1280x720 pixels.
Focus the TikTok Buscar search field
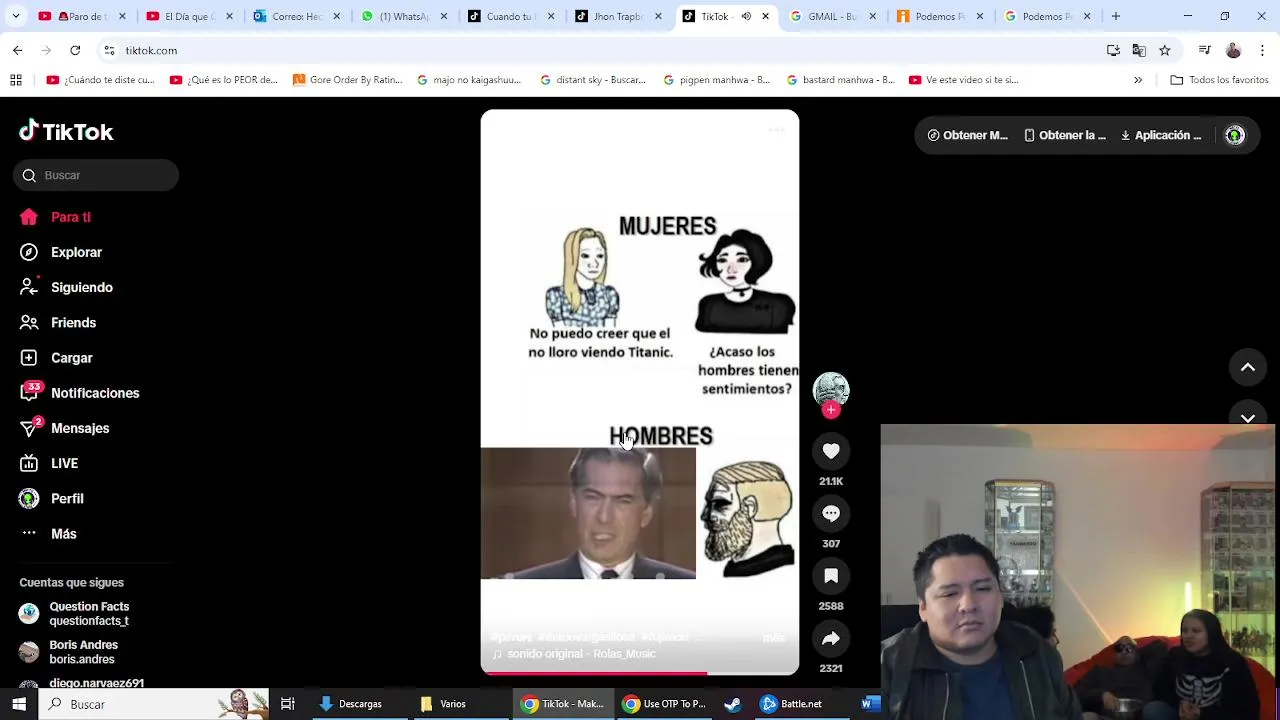pos(96,175)
